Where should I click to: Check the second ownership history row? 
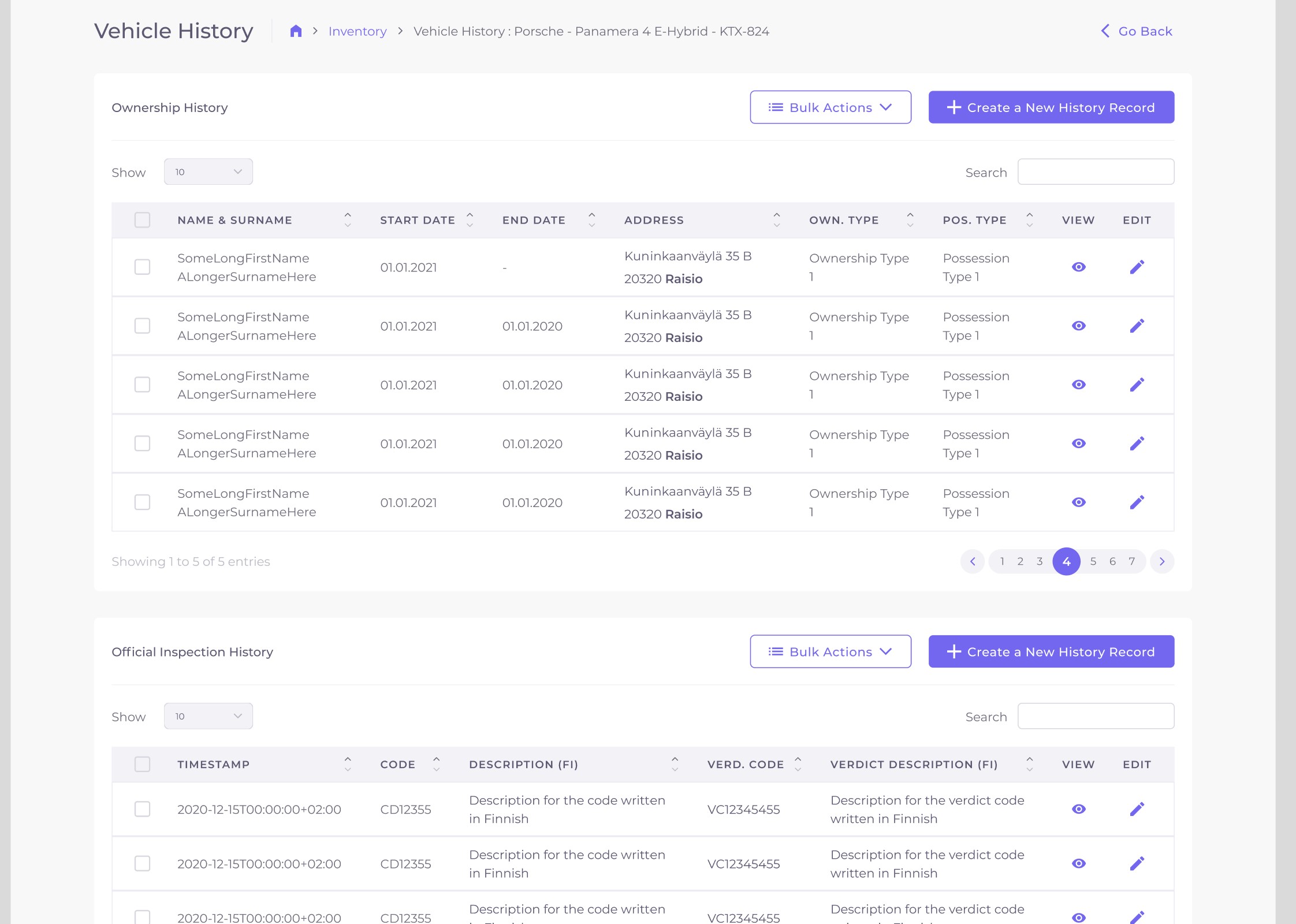142,326
